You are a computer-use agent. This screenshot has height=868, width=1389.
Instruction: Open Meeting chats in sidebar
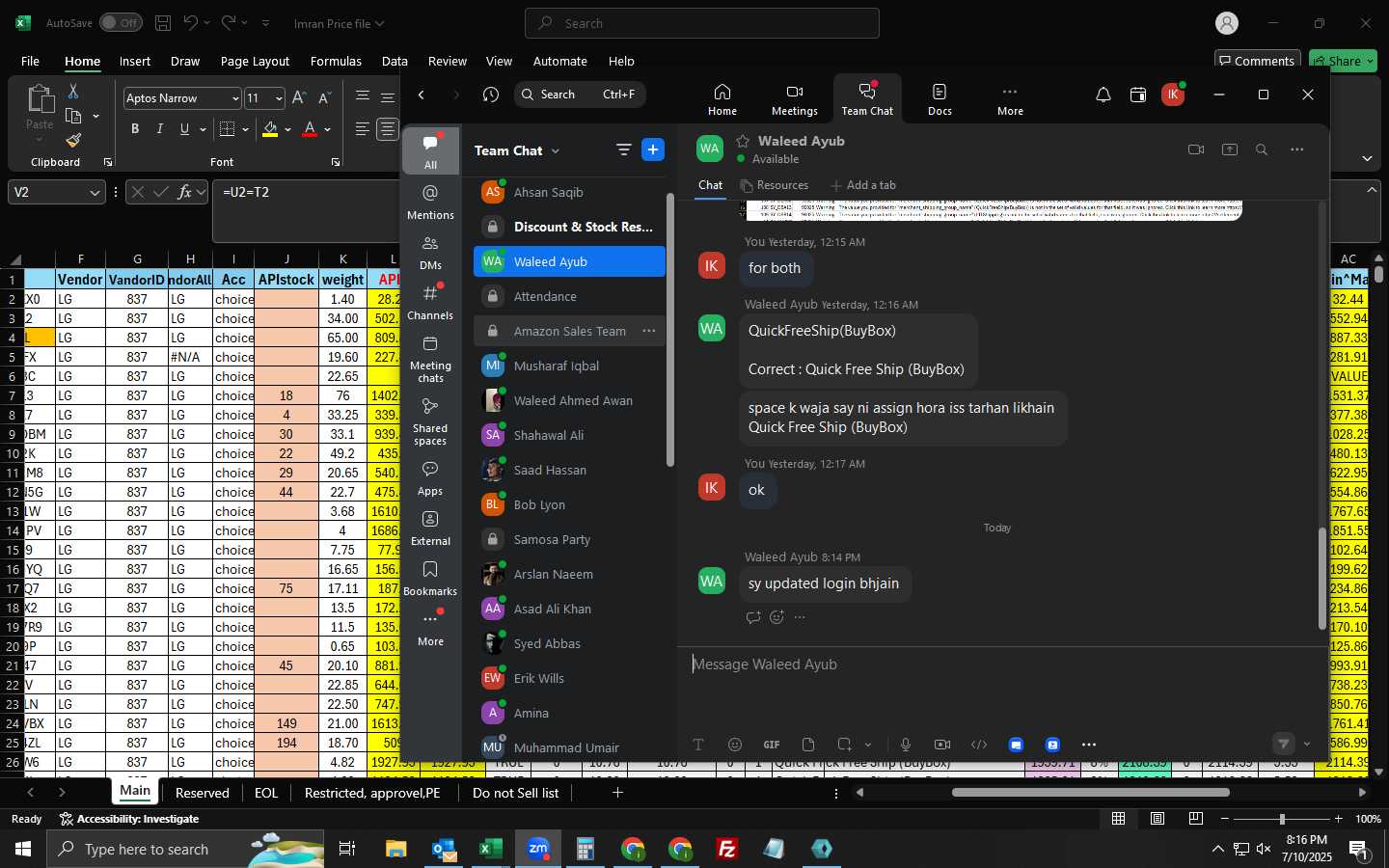pos(430,359)
